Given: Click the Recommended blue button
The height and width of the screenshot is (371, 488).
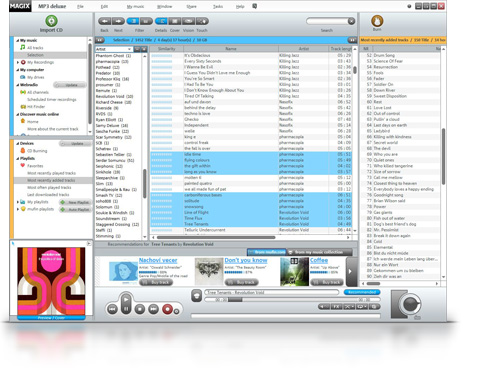Looking at the screenshot, I should point(362,292).
